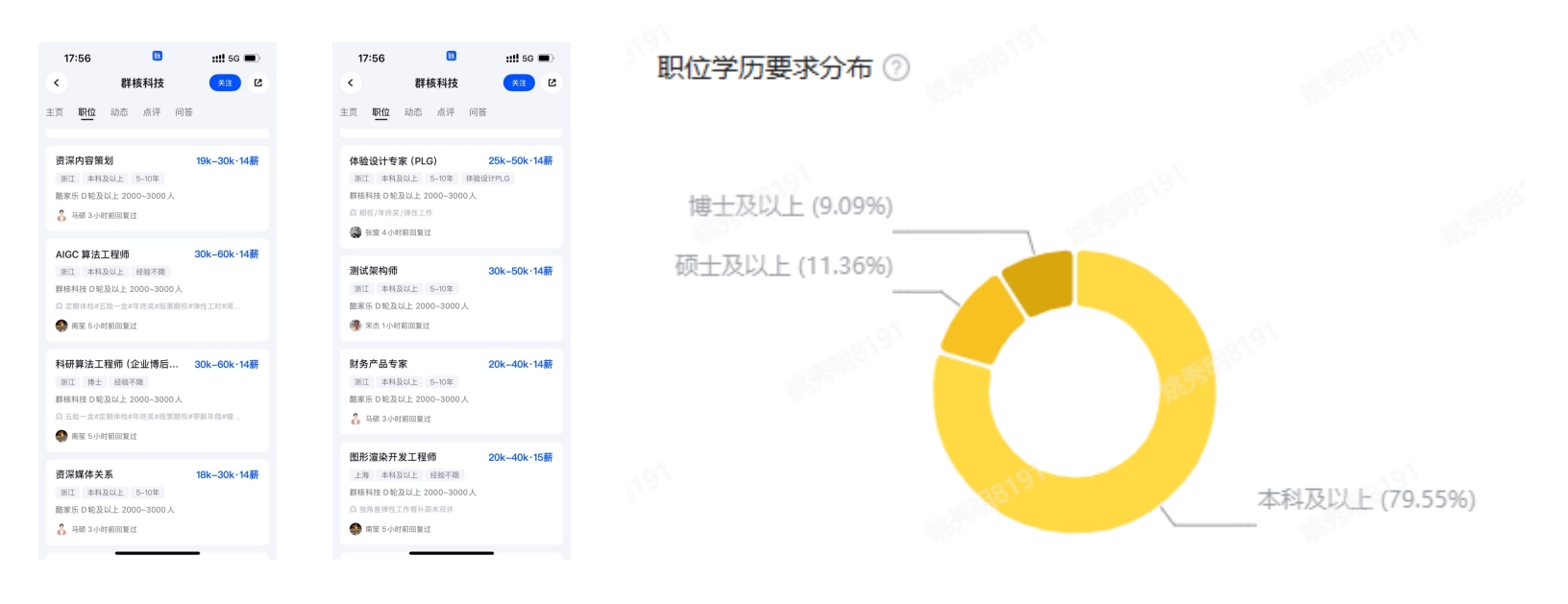
Task: Tap the 体验设计PLG tag on the job card
Action: (488, 179)
